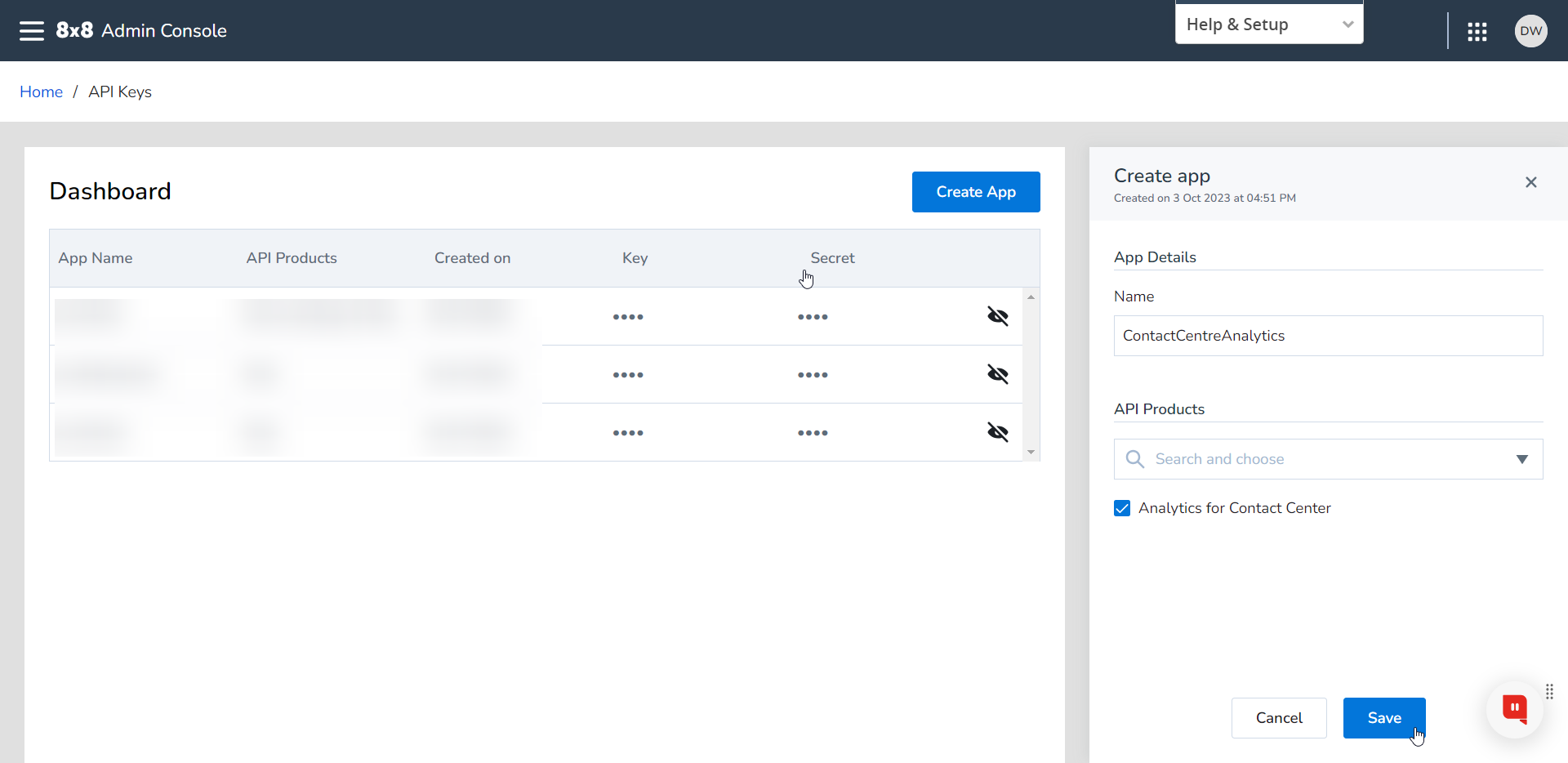Screen dimensions: 1568x763
Task: Click the hidden key dots in second row
Action: tap(628, 375)
